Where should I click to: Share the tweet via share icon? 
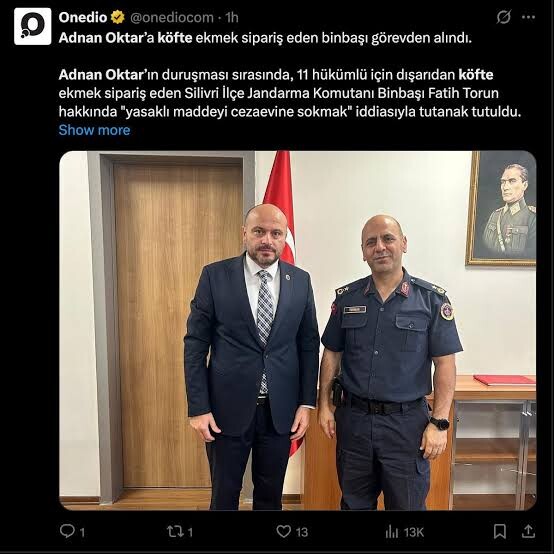528,531
